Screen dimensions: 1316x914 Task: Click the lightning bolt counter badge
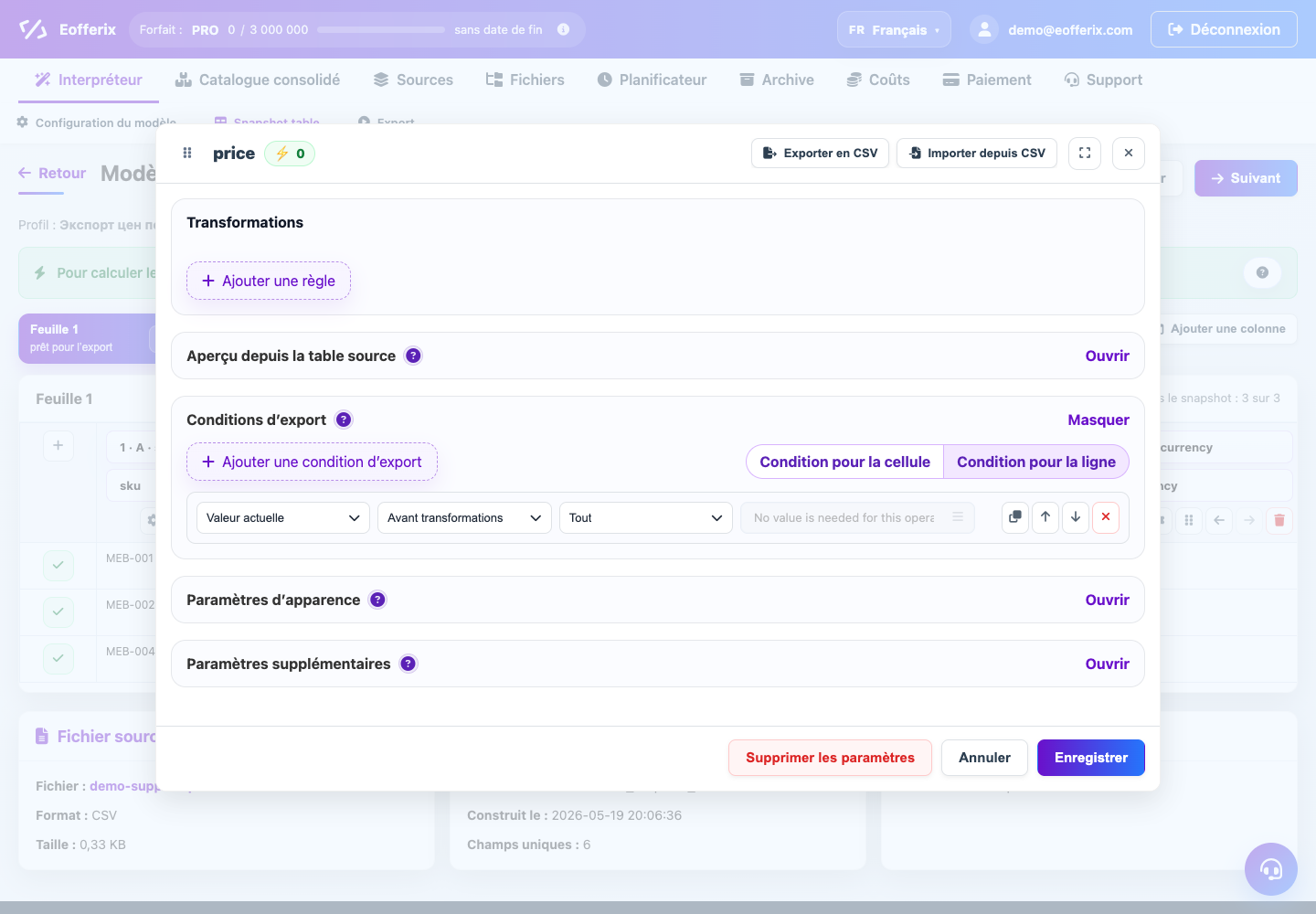(290, 154)
